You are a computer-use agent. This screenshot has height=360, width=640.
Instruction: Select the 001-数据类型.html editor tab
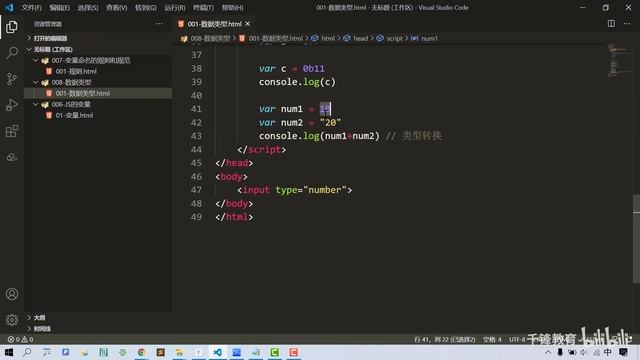click(214, 24)
